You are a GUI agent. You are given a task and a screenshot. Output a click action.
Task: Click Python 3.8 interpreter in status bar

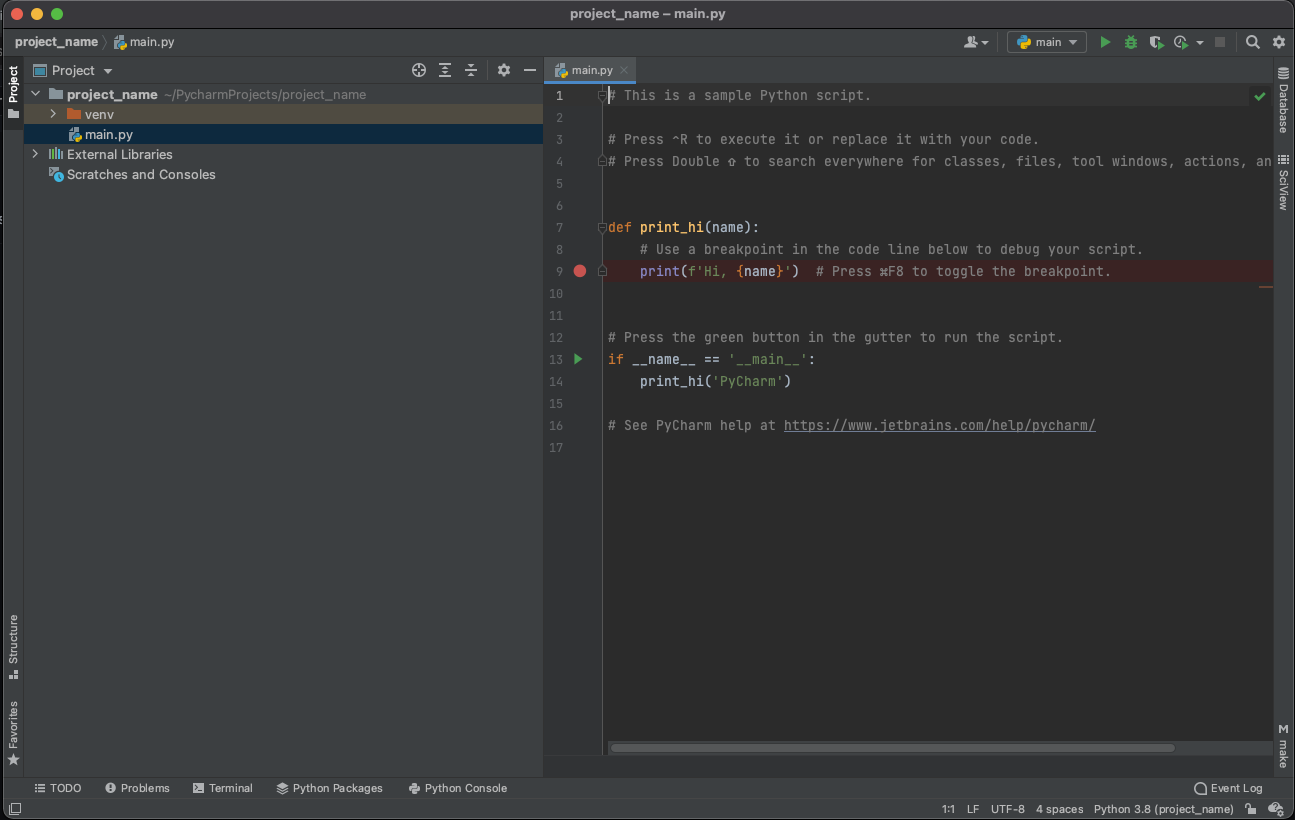[1163, 809]
